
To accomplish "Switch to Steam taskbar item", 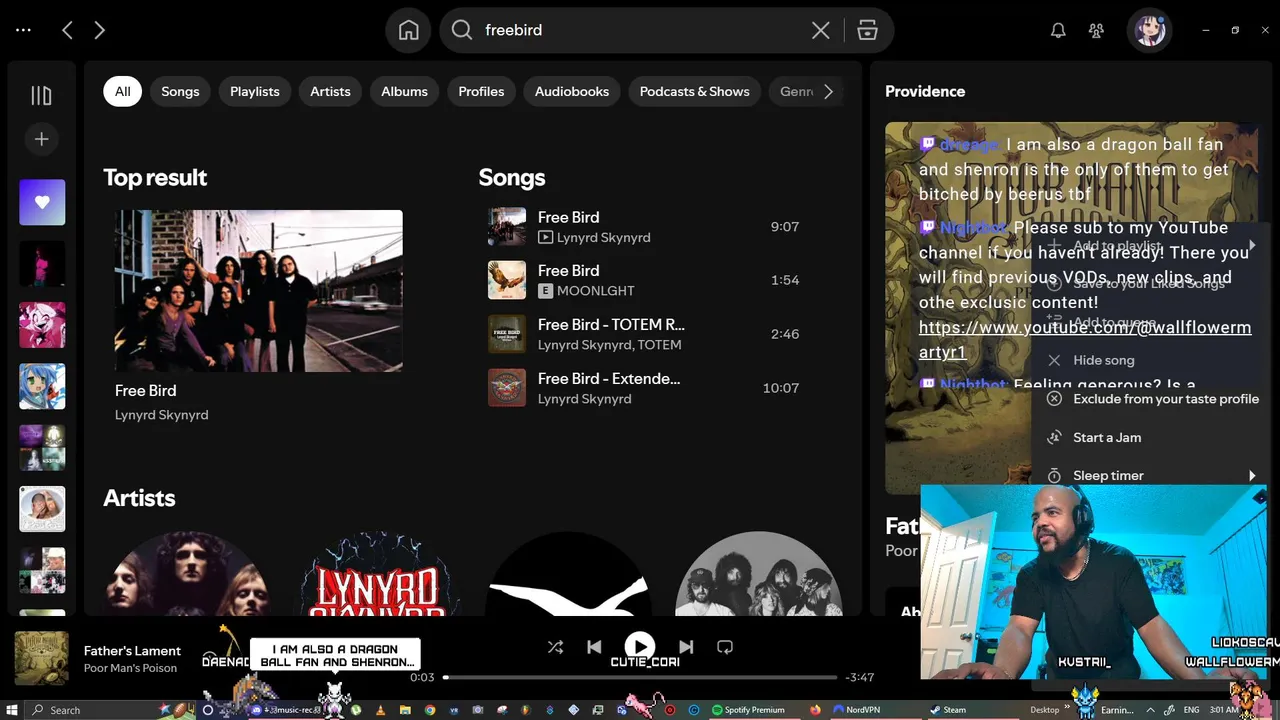I will pos(949,710).
